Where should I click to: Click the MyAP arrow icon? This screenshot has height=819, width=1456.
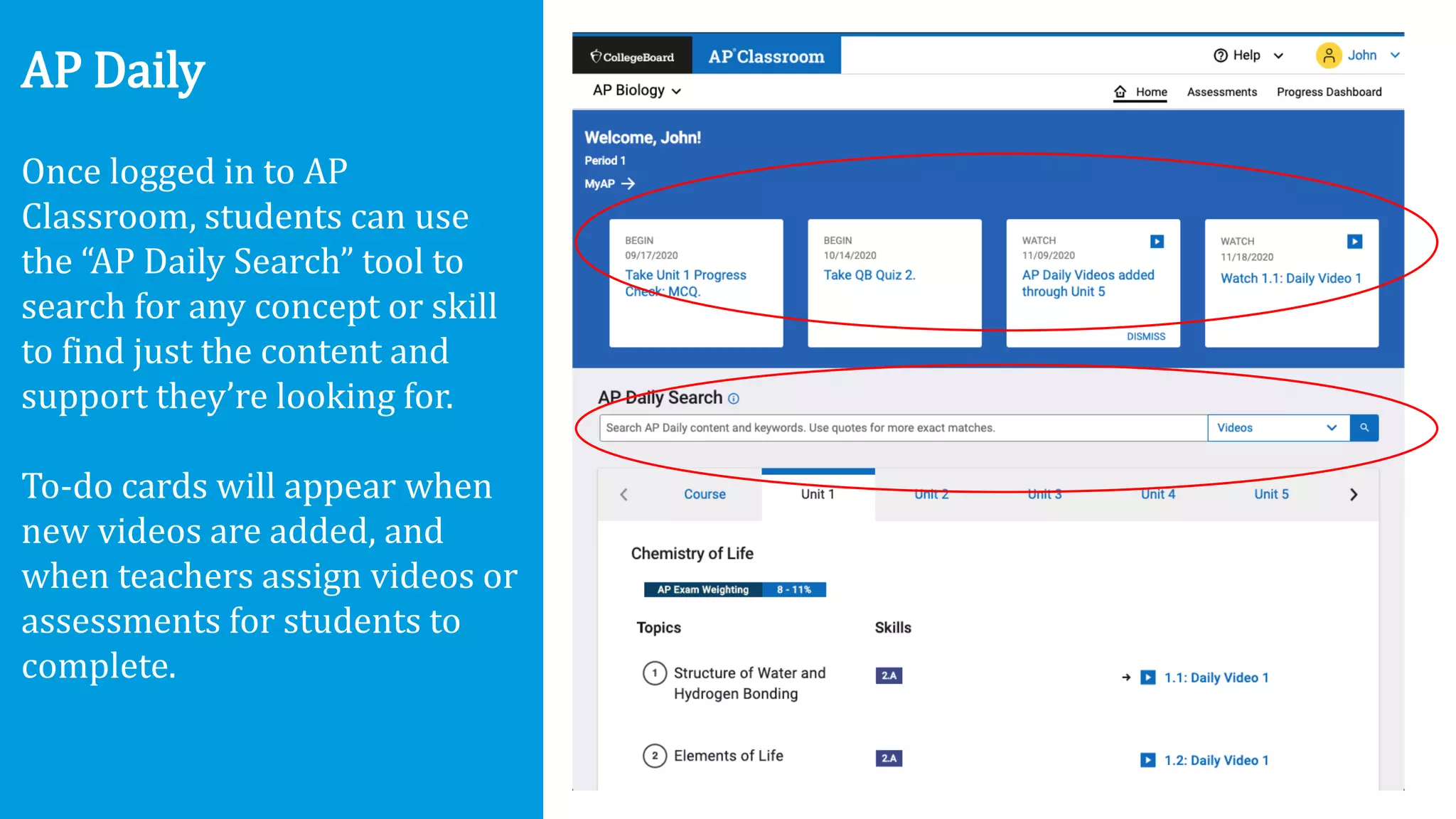pyautogui.click(x=628, y=183)
